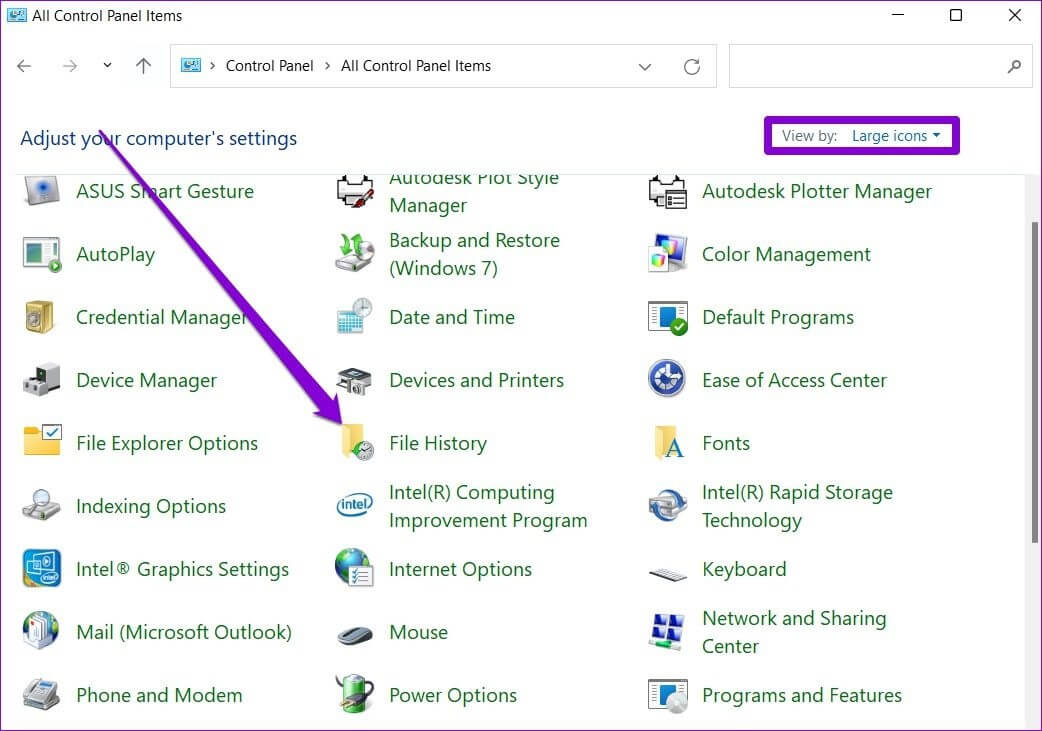Image resolution: width=1042 pixels, height=731 pixels.
Task: Open the Intel Rapid Storage Technology icon
Action: tap(668, 506)
